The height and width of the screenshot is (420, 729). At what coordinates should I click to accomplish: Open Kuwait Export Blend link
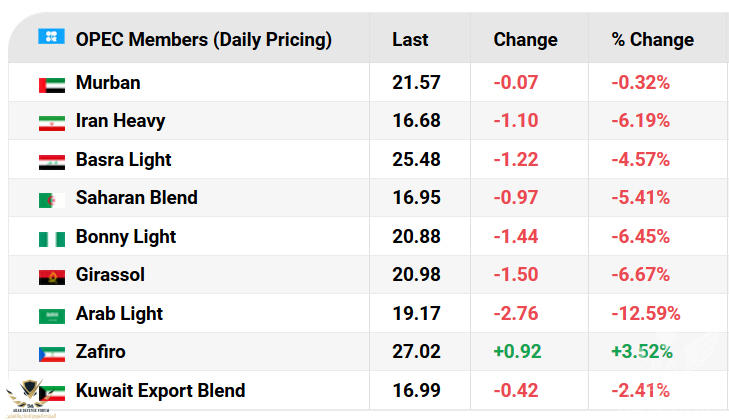pos(160,390)
